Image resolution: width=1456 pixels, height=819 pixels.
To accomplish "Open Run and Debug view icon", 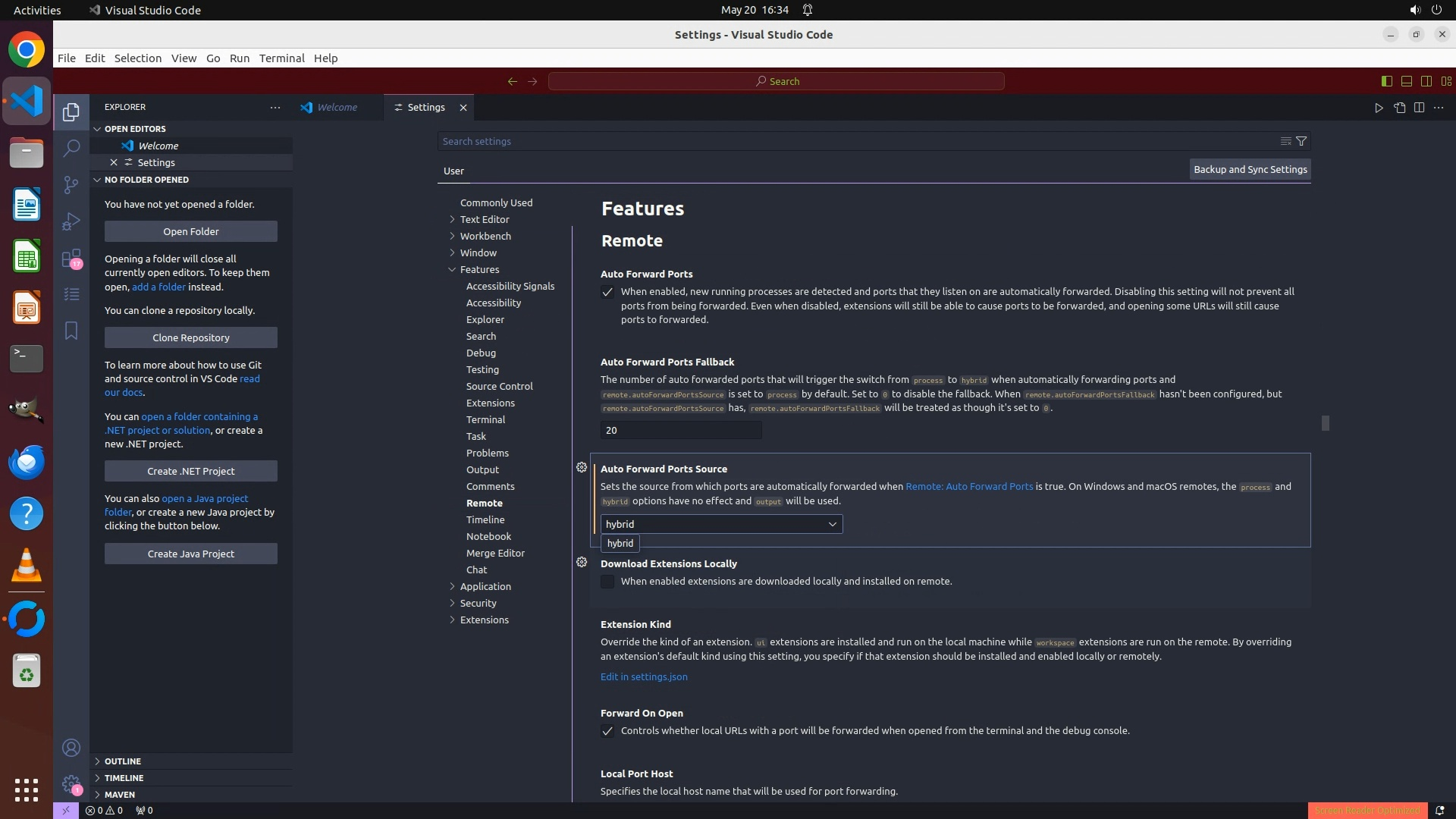I will [71, 221].
